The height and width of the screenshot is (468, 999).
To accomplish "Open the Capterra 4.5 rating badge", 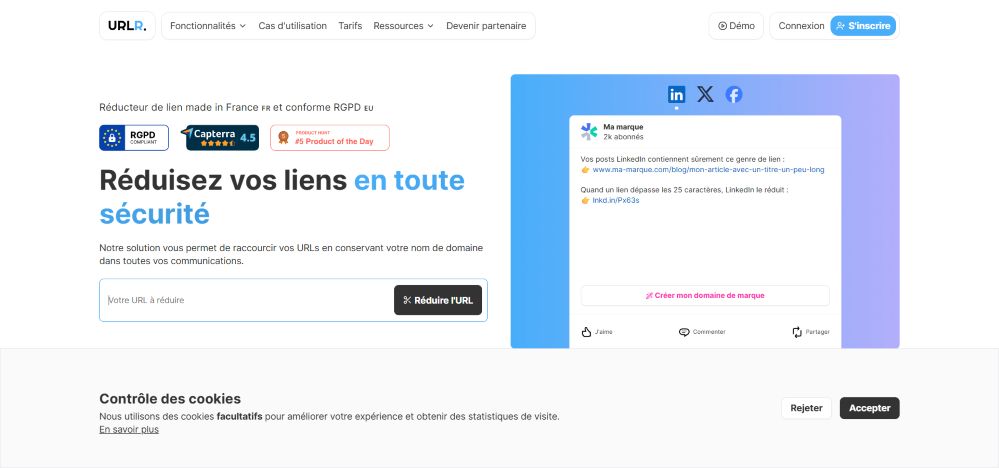I will pos(220,138).
